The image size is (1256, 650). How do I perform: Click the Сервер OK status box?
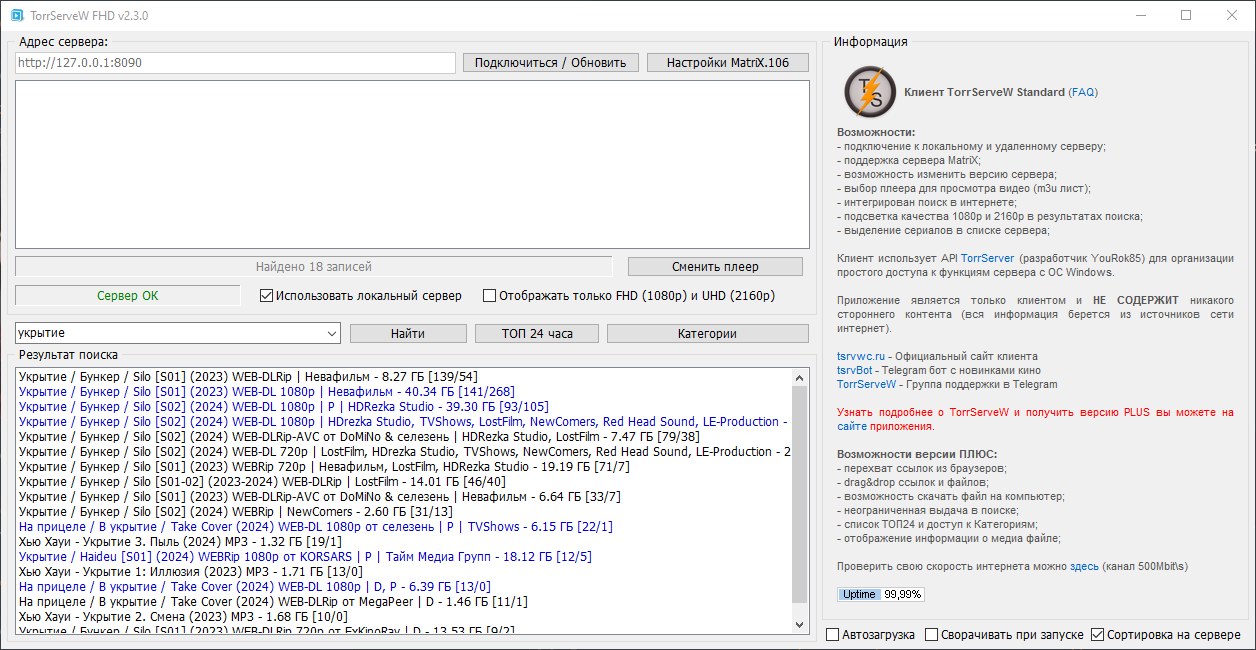[128, 296]
